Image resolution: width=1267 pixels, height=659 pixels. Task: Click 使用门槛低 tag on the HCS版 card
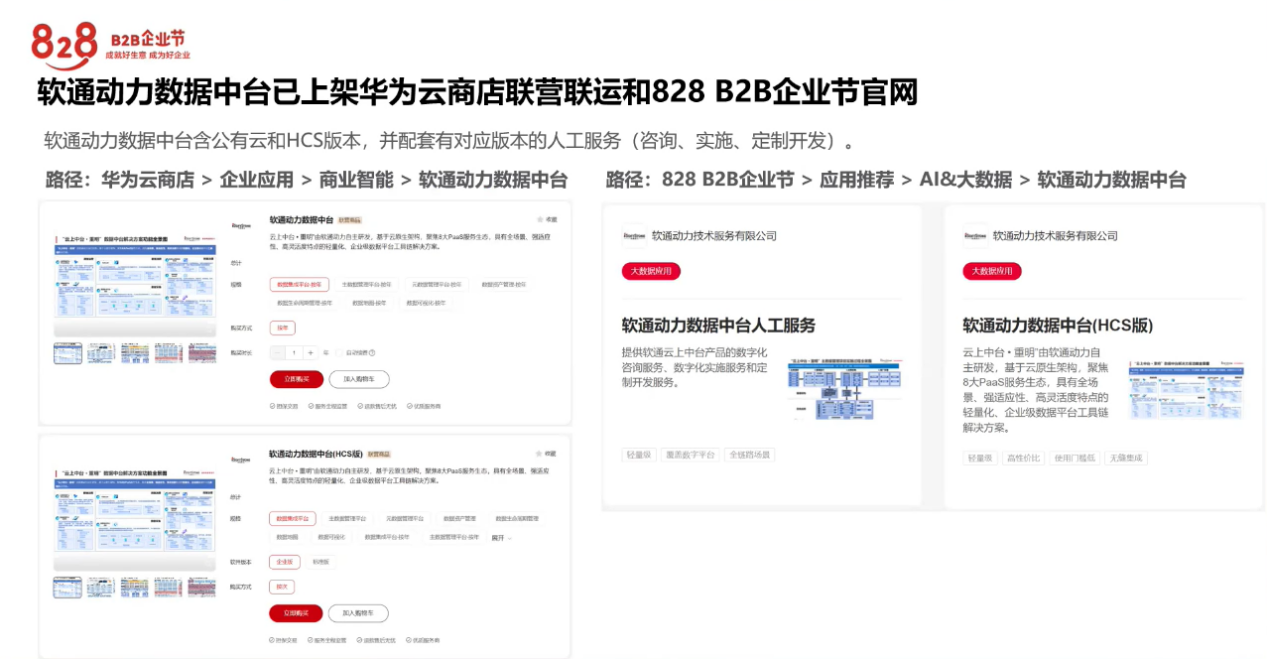[x=1074, y=458]
